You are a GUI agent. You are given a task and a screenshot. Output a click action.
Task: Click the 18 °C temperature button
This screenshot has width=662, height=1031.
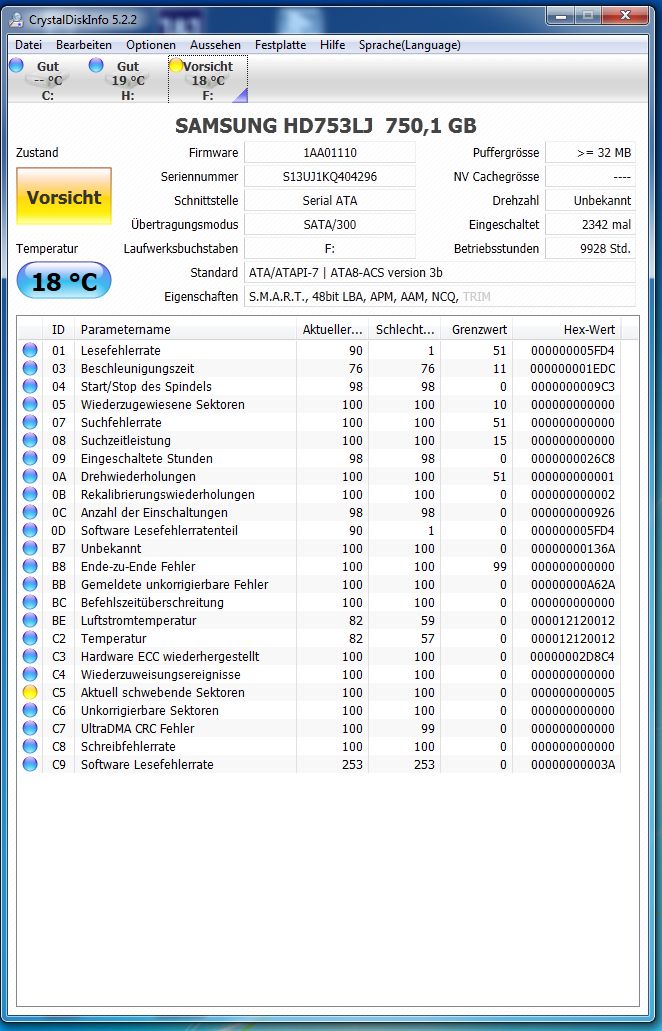[x=64, y=281]
